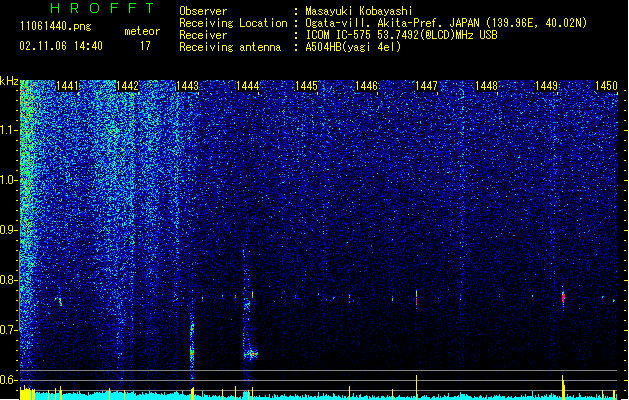Image resolution: width=629 pixels, height=400 pixels.
Task: Click the 1.1 kHz axis label
Action: tap(9, 130)
